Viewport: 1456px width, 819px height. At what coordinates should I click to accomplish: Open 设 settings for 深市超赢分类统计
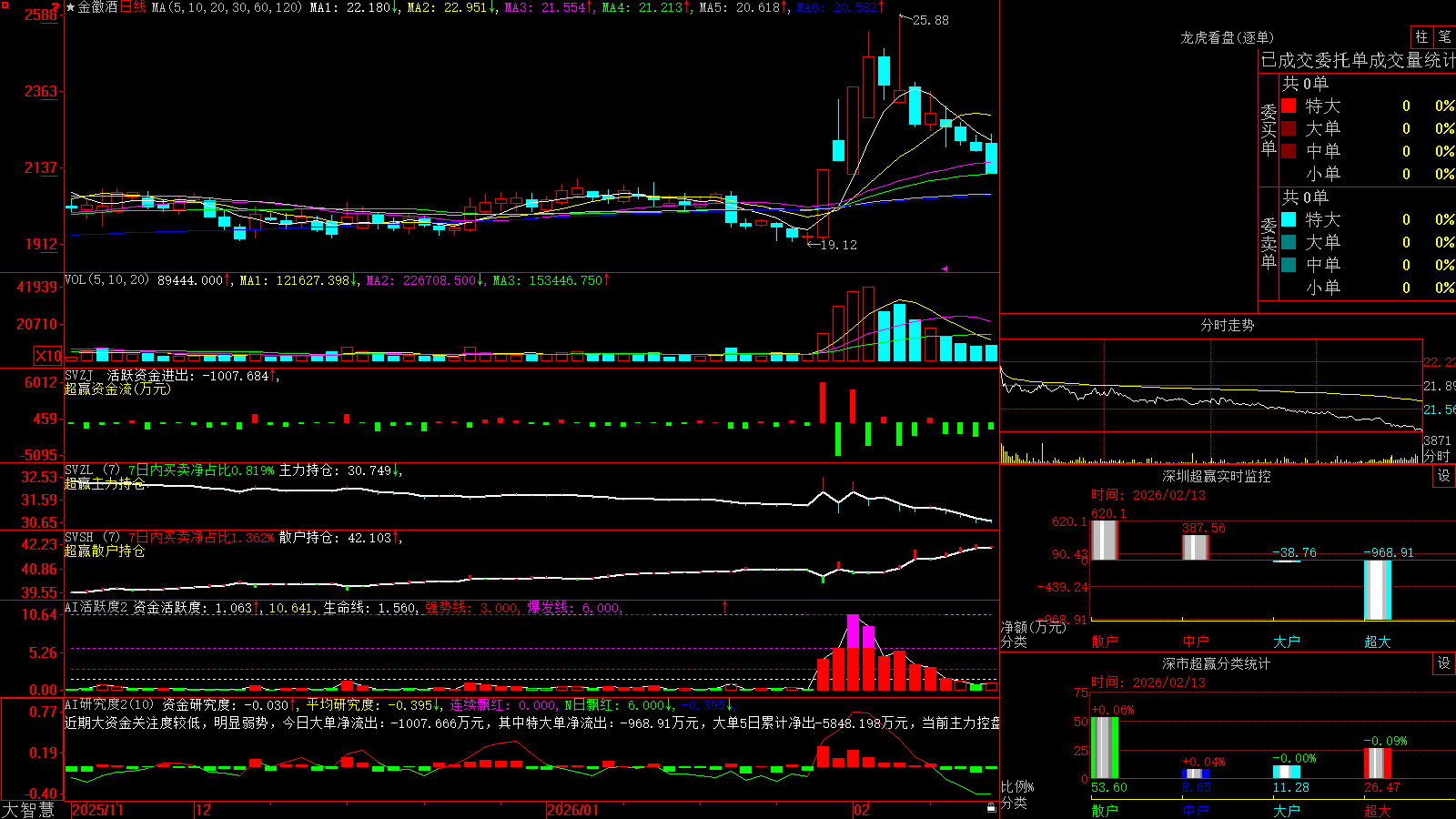(x=1444, y=663)
